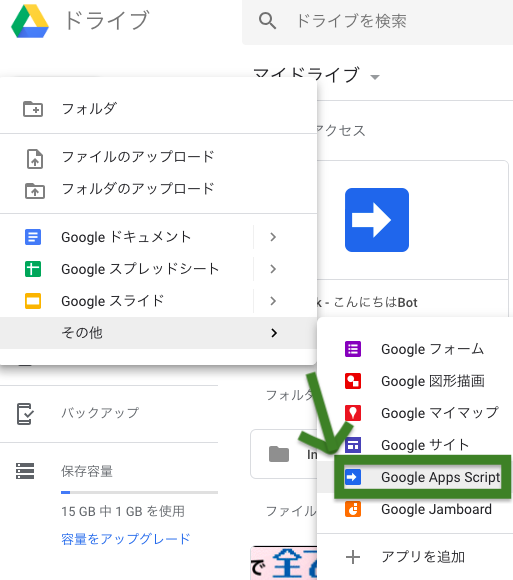
Task: Open 保存容量 in the sidebar
Action: click(x=87, y=471)
